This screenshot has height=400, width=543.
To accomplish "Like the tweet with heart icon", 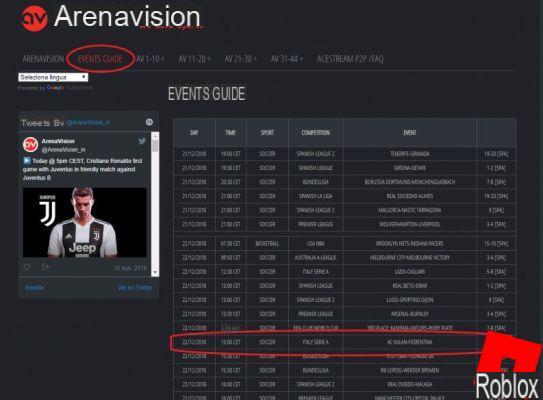I will (x=27, y=267).
